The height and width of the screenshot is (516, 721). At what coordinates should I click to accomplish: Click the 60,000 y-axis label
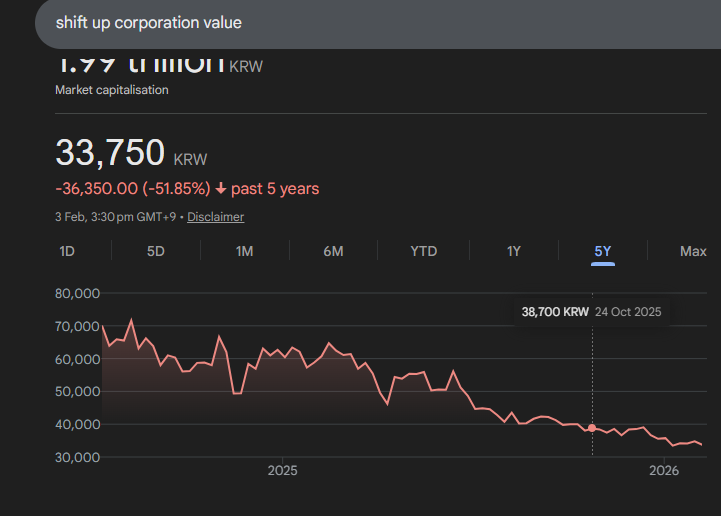pyautogui.click(x=77, y=359)
